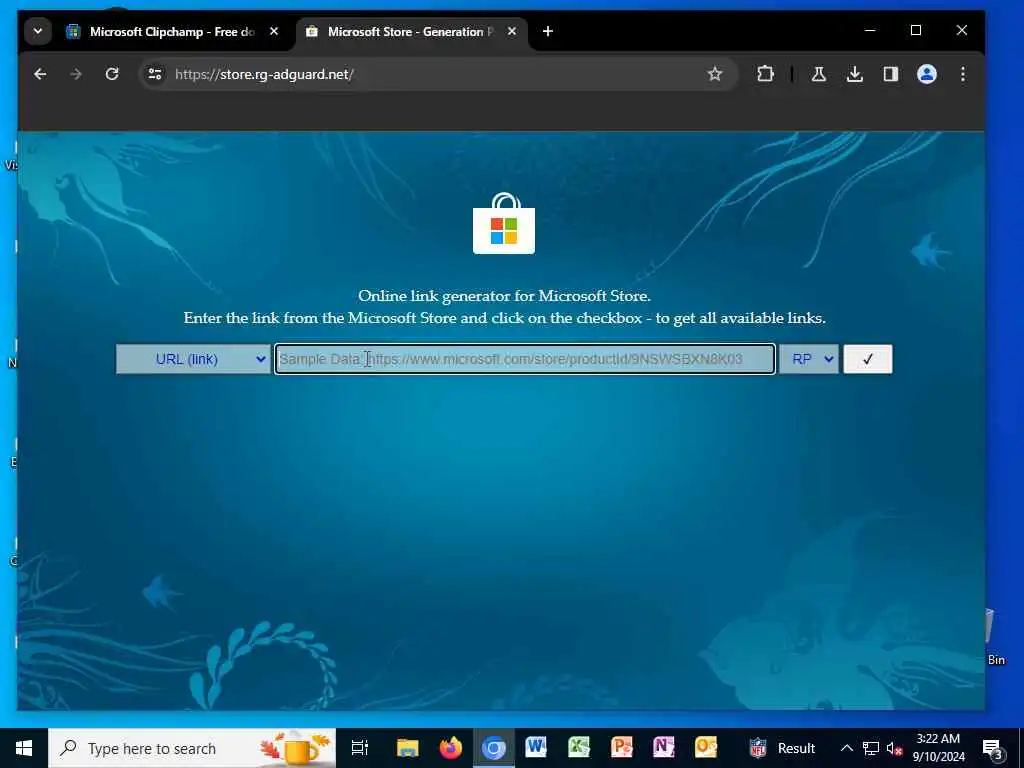Image resolution: width=1024 pixels, height=768 pixels.
Task: Open Task View on the taskbar
Action: coord(360,748)
